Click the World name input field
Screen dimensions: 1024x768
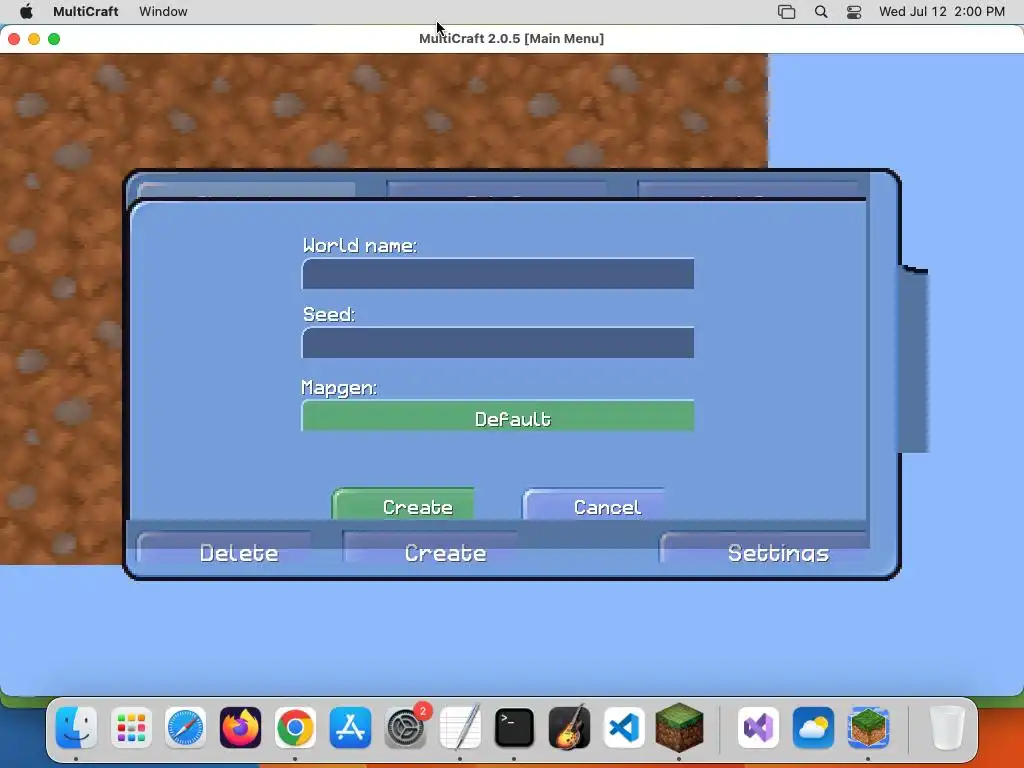(x=498, y=274)
